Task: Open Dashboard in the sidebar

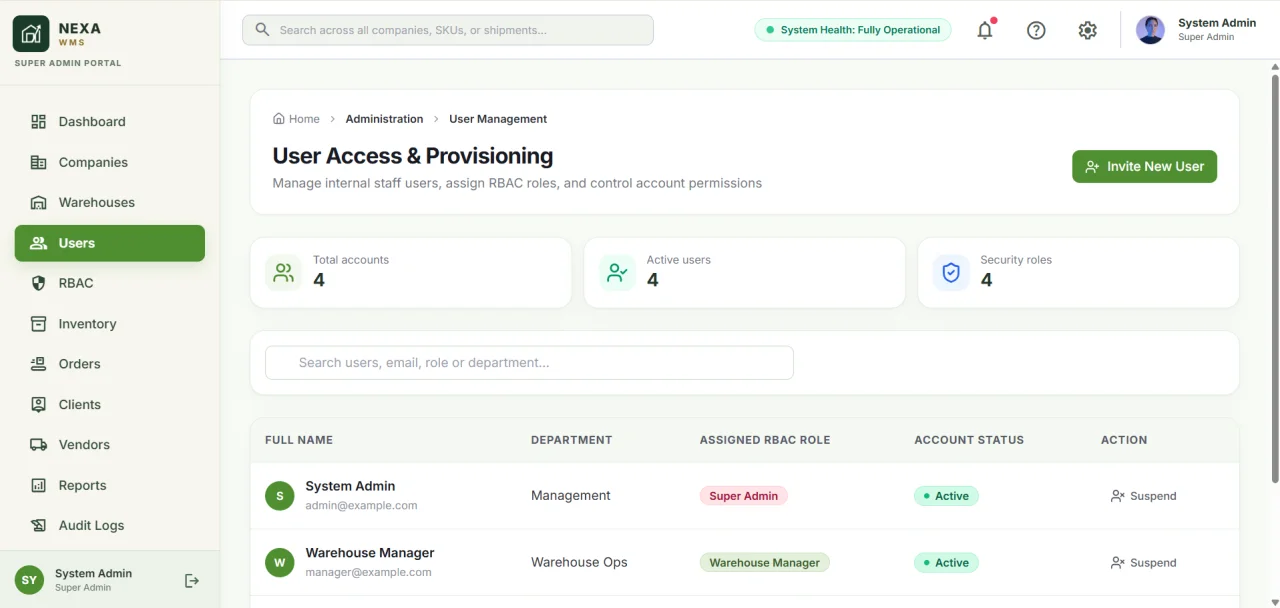Action: click(x=110, y=122)
